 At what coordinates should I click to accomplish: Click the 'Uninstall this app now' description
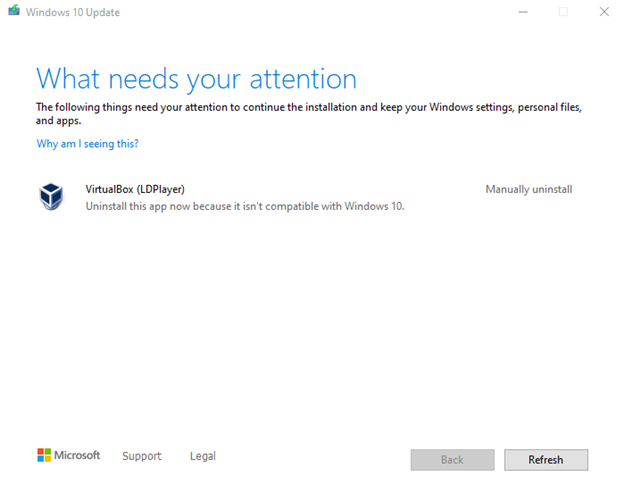pos(245,206)
